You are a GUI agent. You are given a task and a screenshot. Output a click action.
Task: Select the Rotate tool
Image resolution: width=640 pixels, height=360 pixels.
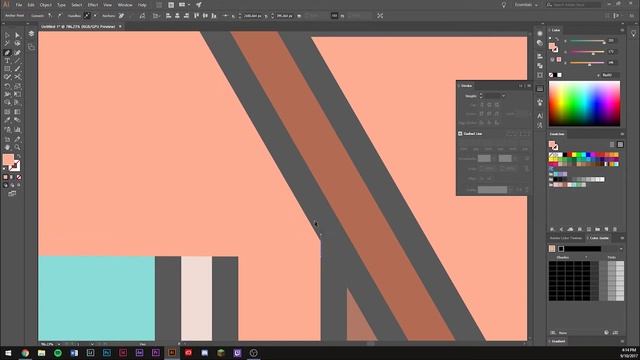click(x=7, y=86)
